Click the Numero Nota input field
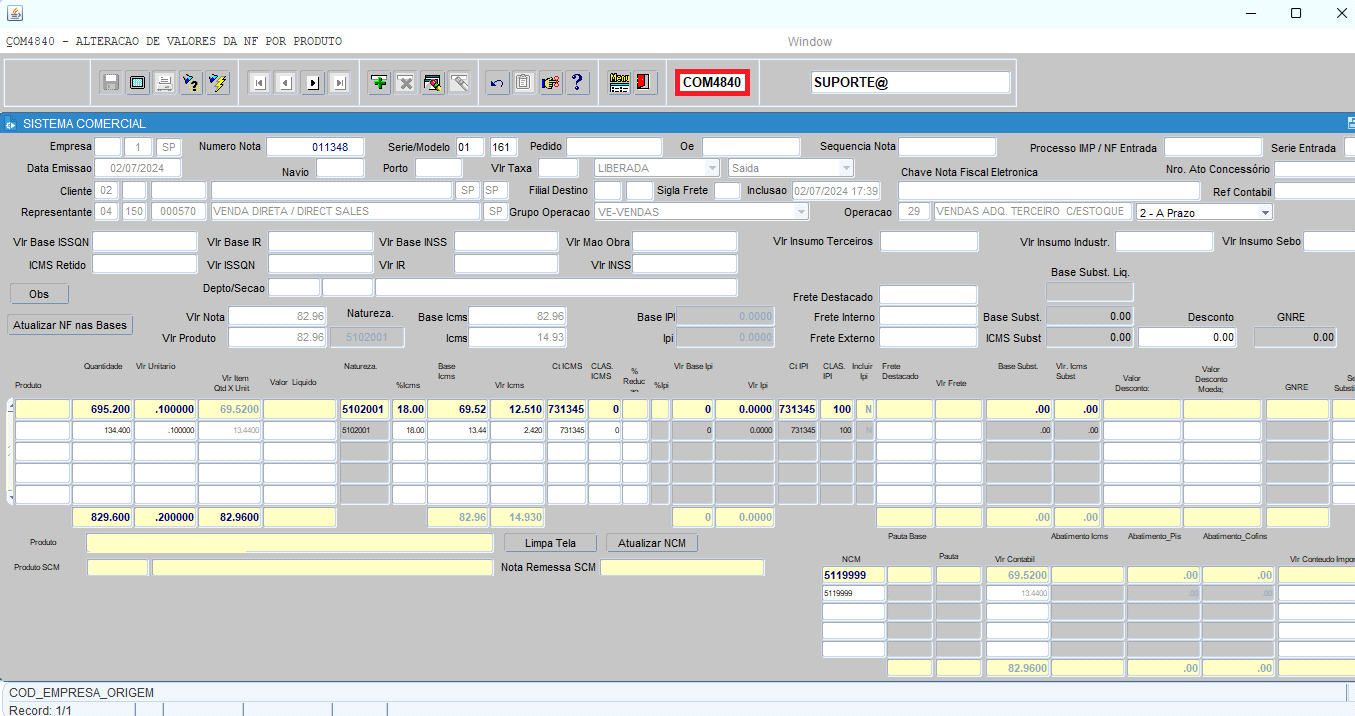This screenshot has height=716, width=1355. pyautogui.click(x=315, y=147)
